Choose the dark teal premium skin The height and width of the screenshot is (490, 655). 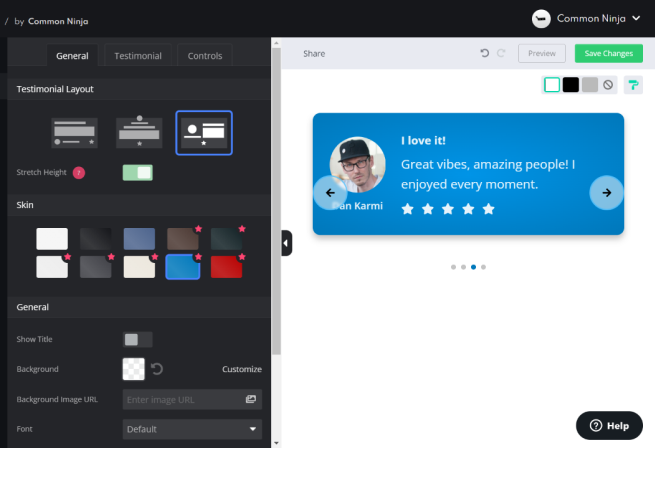(x=226, y=239)
